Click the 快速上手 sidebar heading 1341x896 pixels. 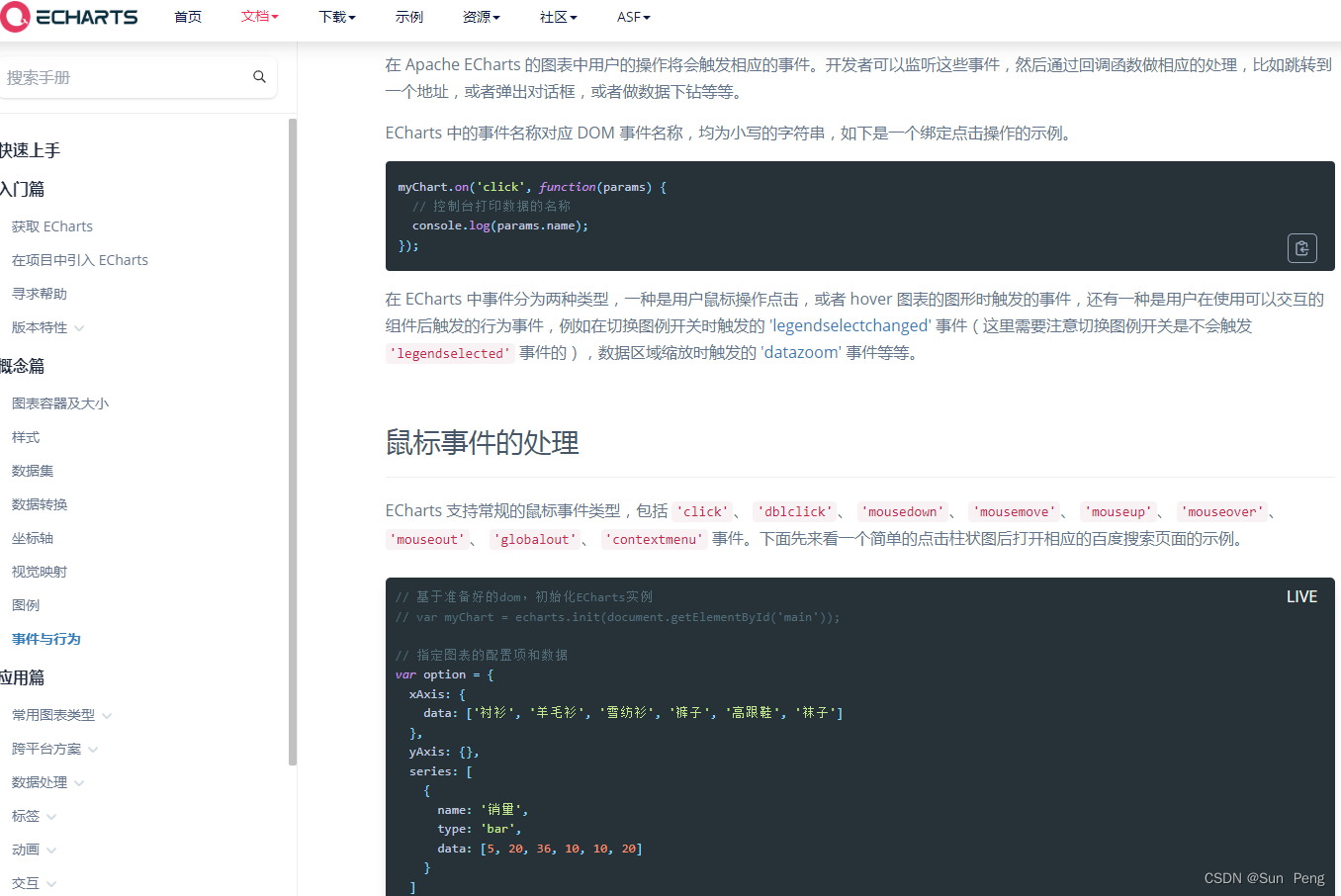pyautogui.click(x=30, y=150)
